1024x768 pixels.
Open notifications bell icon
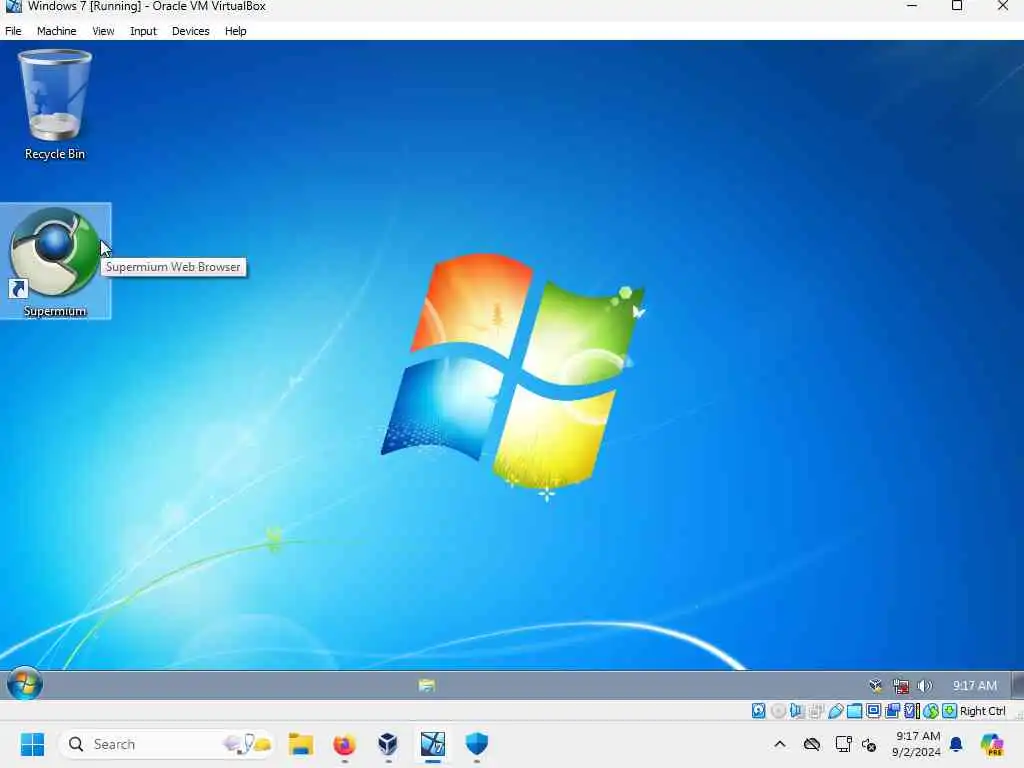(956, 744)
